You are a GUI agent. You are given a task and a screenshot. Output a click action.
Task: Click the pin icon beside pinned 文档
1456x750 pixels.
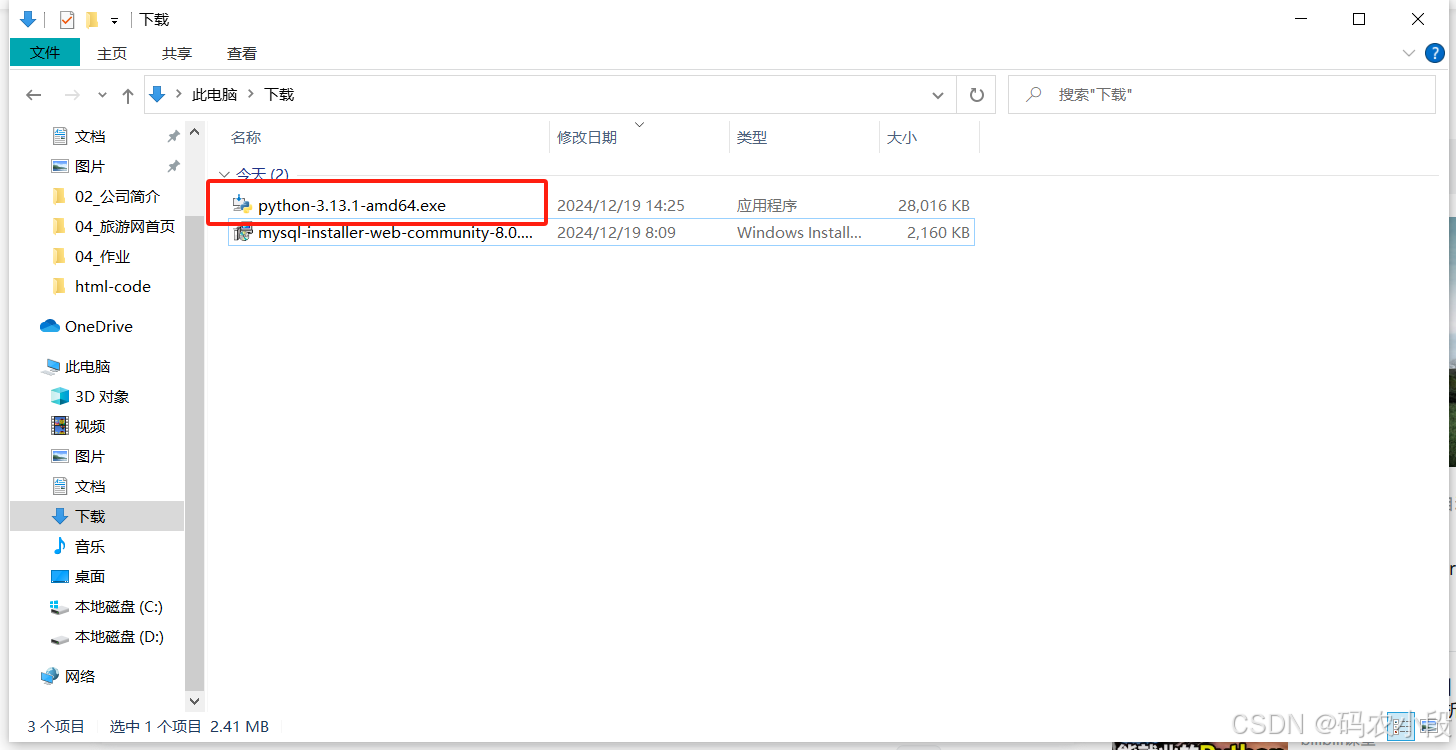[173, 137]
